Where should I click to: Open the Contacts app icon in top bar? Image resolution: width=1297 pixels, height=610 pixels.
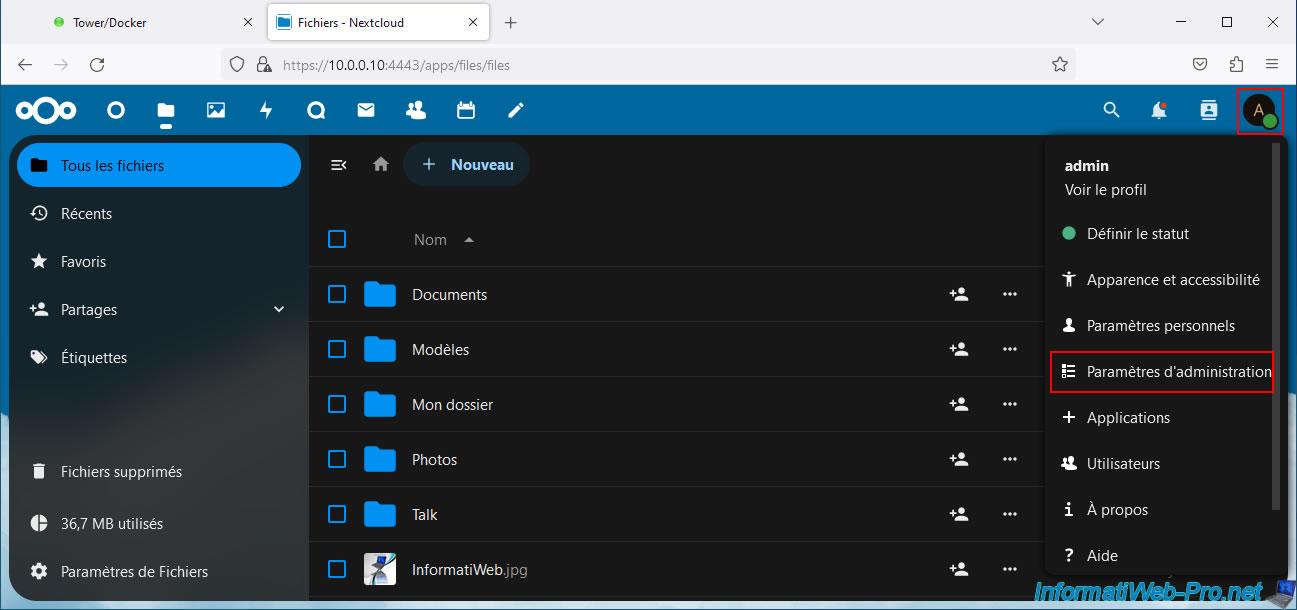(x=416, y=111)
